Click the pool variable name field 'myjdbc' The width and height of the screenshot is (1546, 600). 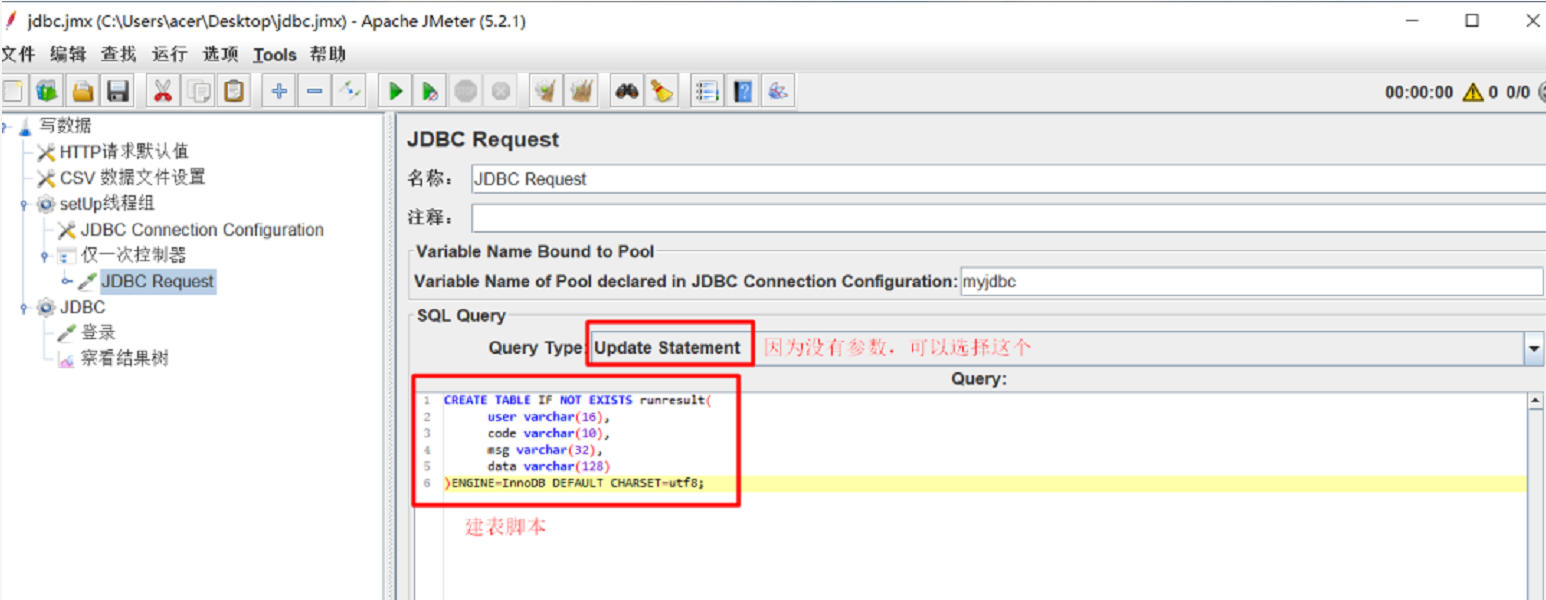[x=1252, y=281]
